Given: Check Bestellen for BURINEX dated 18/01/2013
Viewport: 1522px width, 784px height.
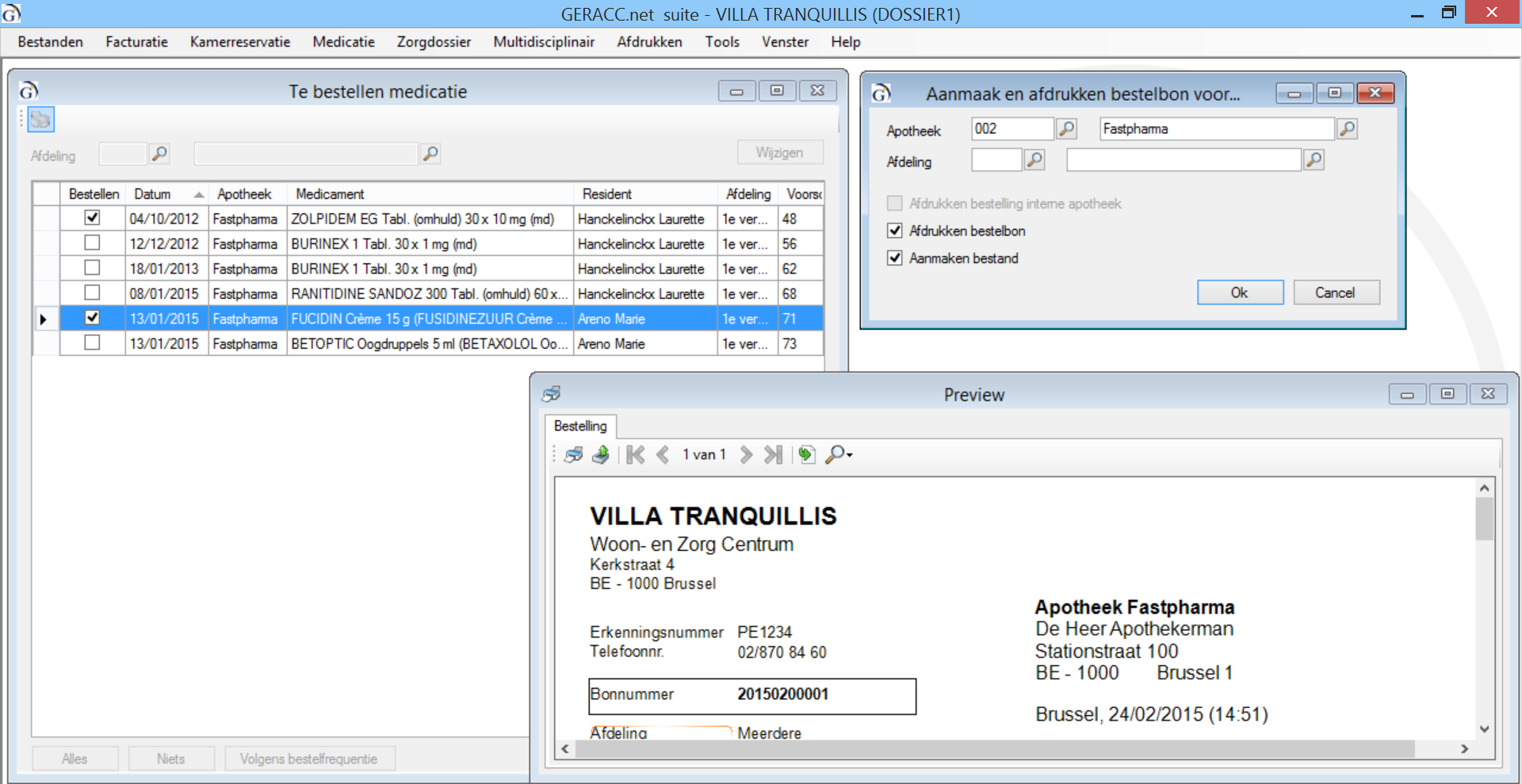Looking at the screenshot, I should pyautogui.click(x=92, y=268).
